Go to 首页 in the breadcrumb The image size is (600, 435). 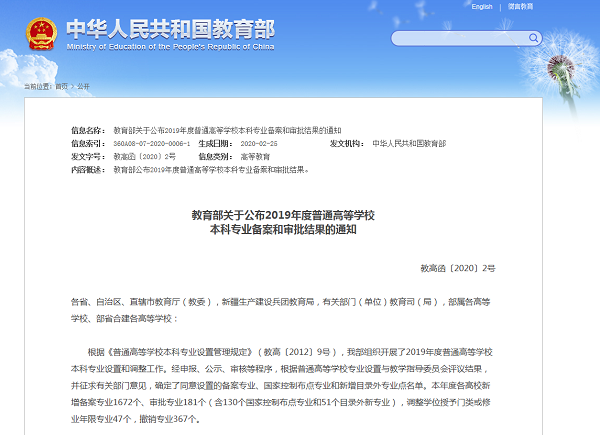point(62,87)
